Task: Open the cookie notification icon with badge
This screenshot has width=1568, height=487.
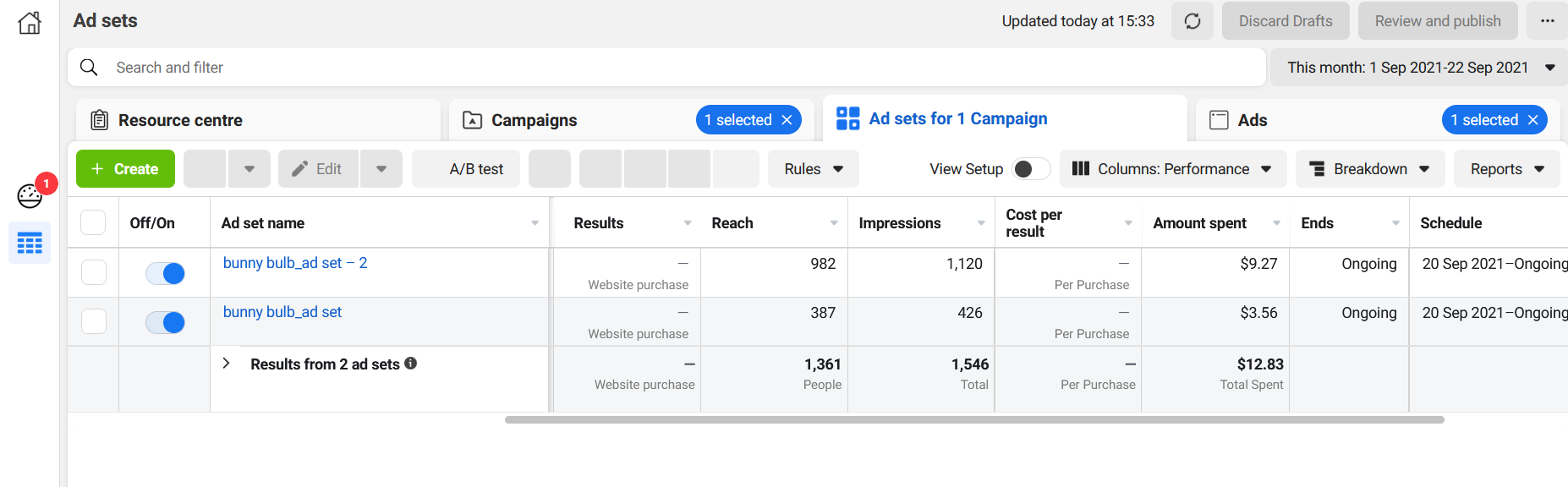Action: point(30,195)
